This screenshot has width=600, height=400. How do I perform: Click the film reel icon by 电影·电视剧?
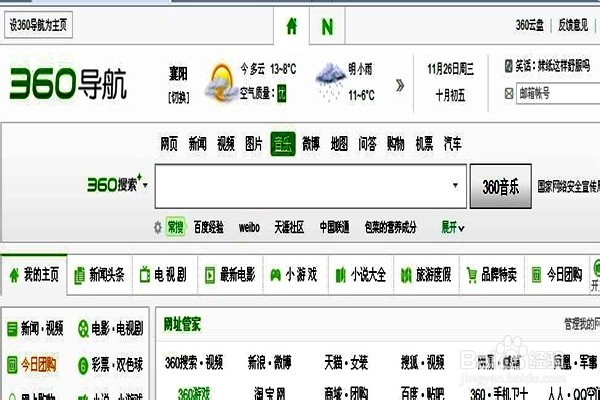(83, 329)
